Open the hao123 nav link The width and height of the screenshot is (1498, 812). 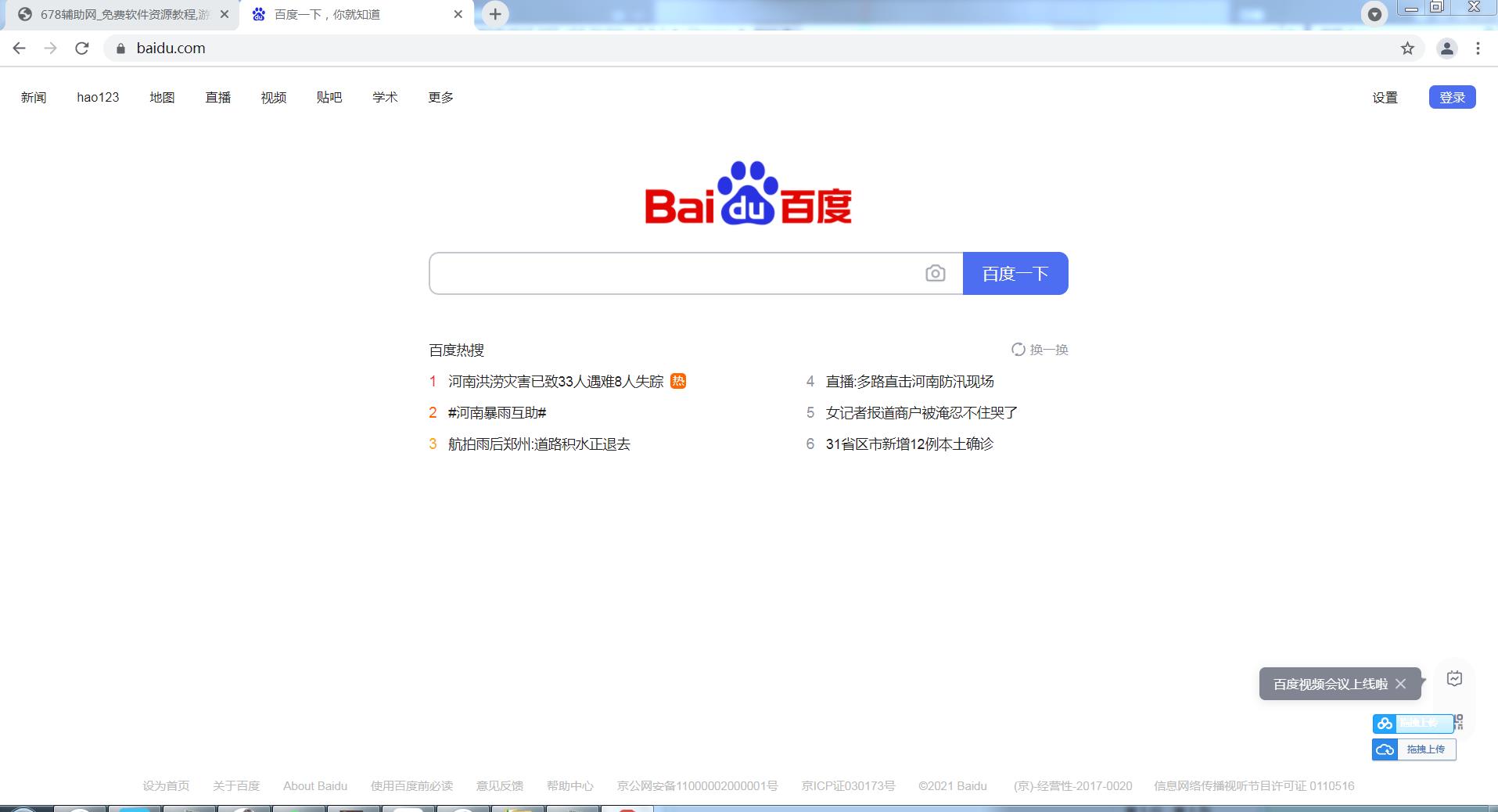(x=98, y=97)
